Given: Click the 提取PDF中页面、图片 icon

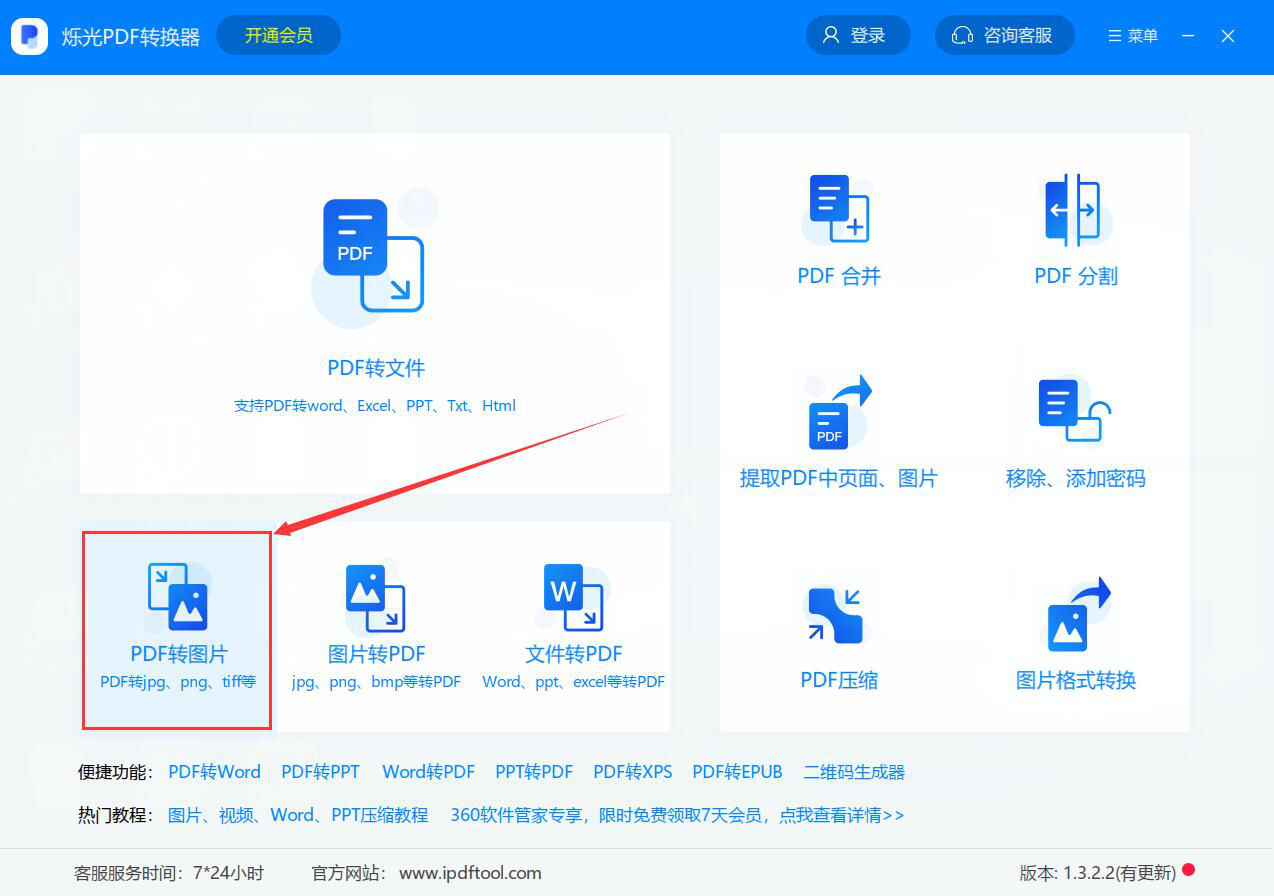Looking at the screenshot, I should pos(839,412).
